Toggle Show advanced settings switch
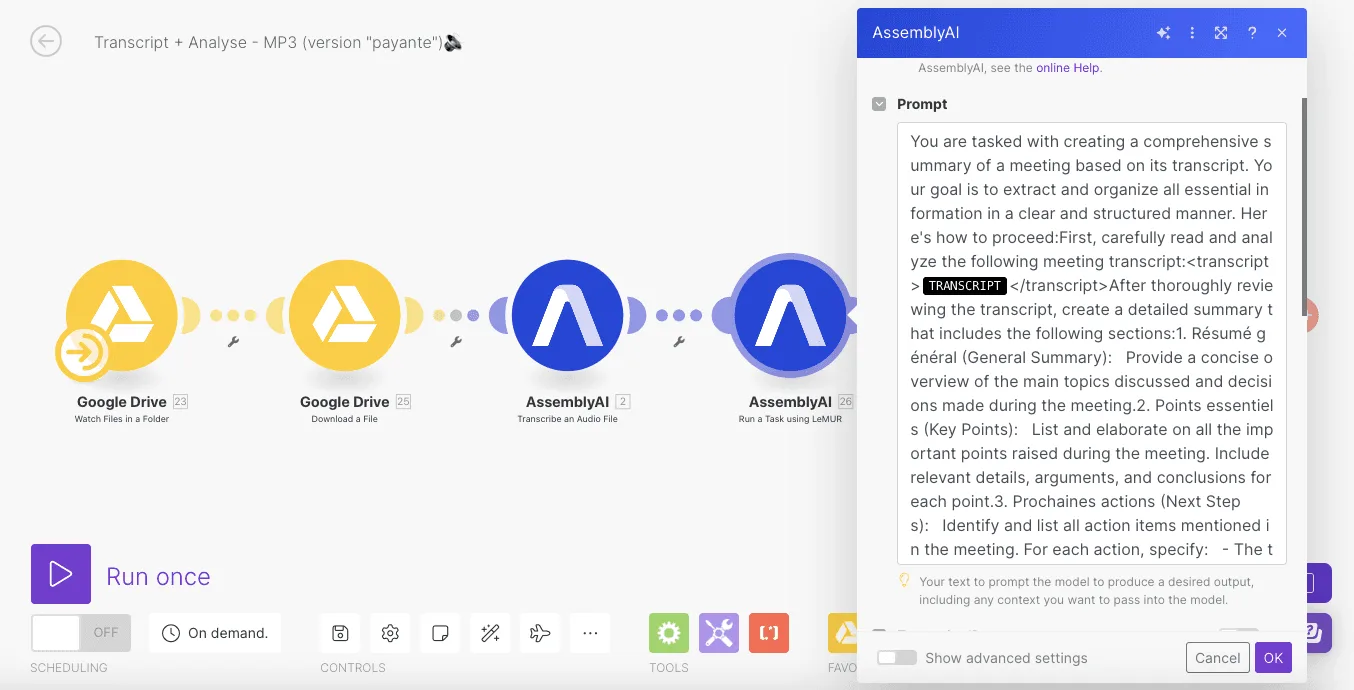This screenshot has height=690, width=1354. click(x=897, y=658)
